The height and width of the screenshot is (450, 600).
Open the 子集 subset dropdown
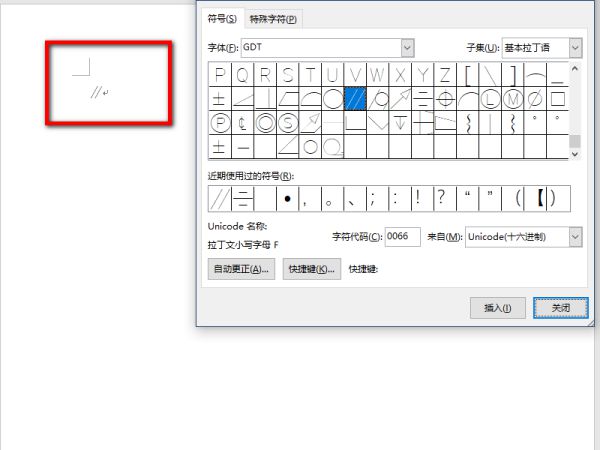tap(575, 48)
